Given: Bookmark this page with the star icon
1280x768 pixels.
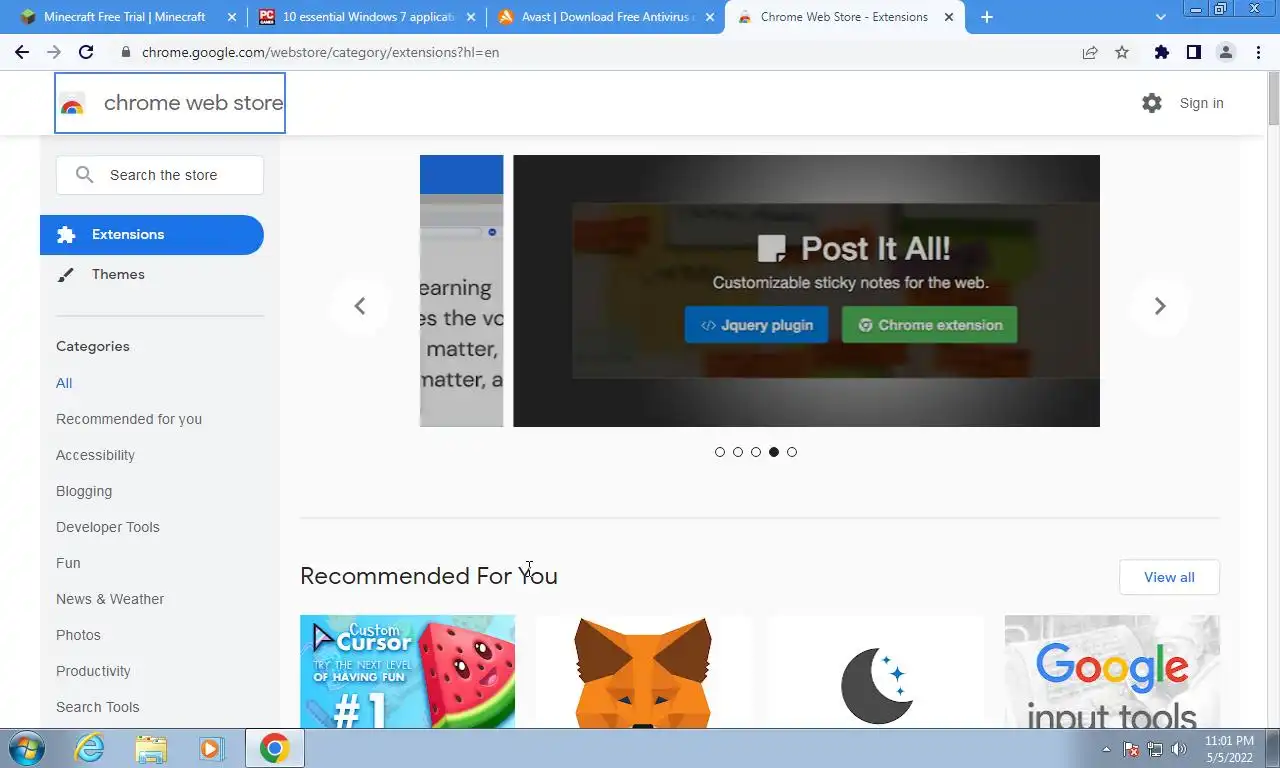Looking at the screenshot, I should (1122, 52).
